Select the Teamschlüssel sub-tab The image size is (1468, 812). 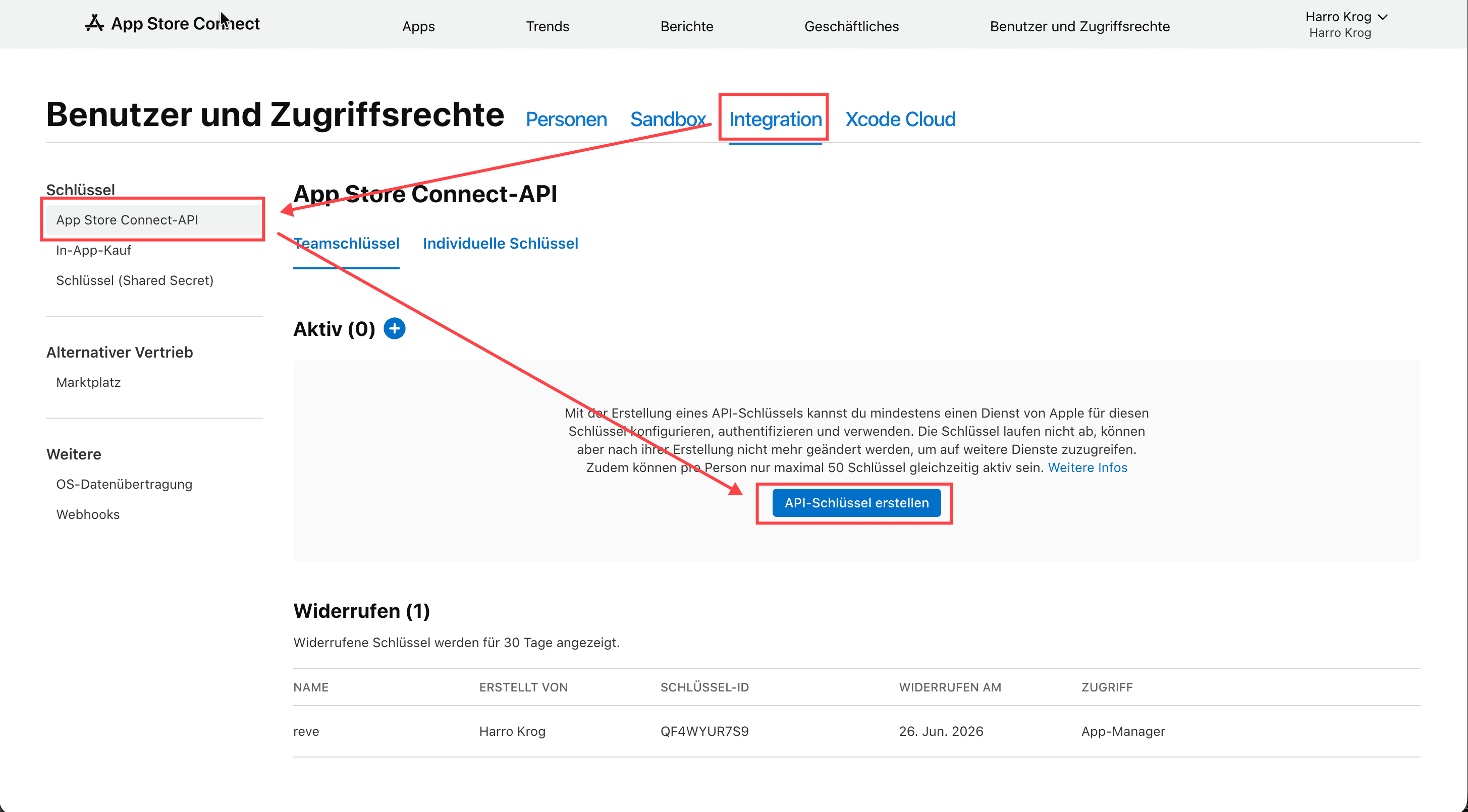[x=346, y=244]
